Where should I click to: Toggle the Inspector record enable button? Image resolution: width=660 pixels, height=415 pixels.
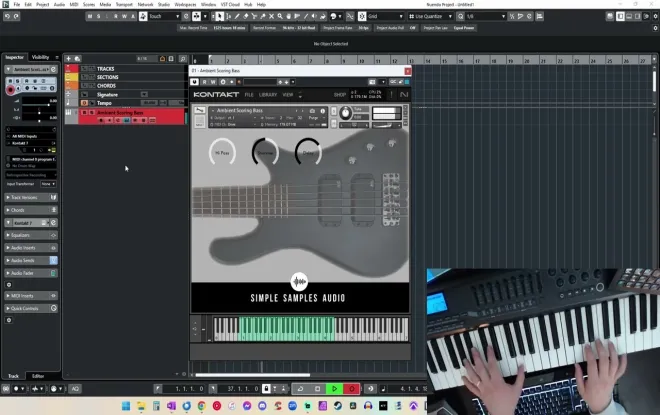click(x=11, y=89)
